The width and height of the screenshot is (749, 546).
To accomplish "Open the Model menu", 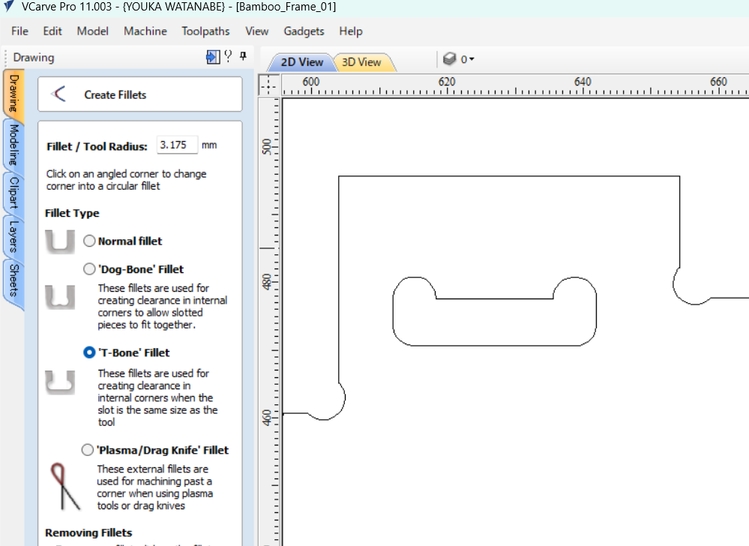I will 93,31.
